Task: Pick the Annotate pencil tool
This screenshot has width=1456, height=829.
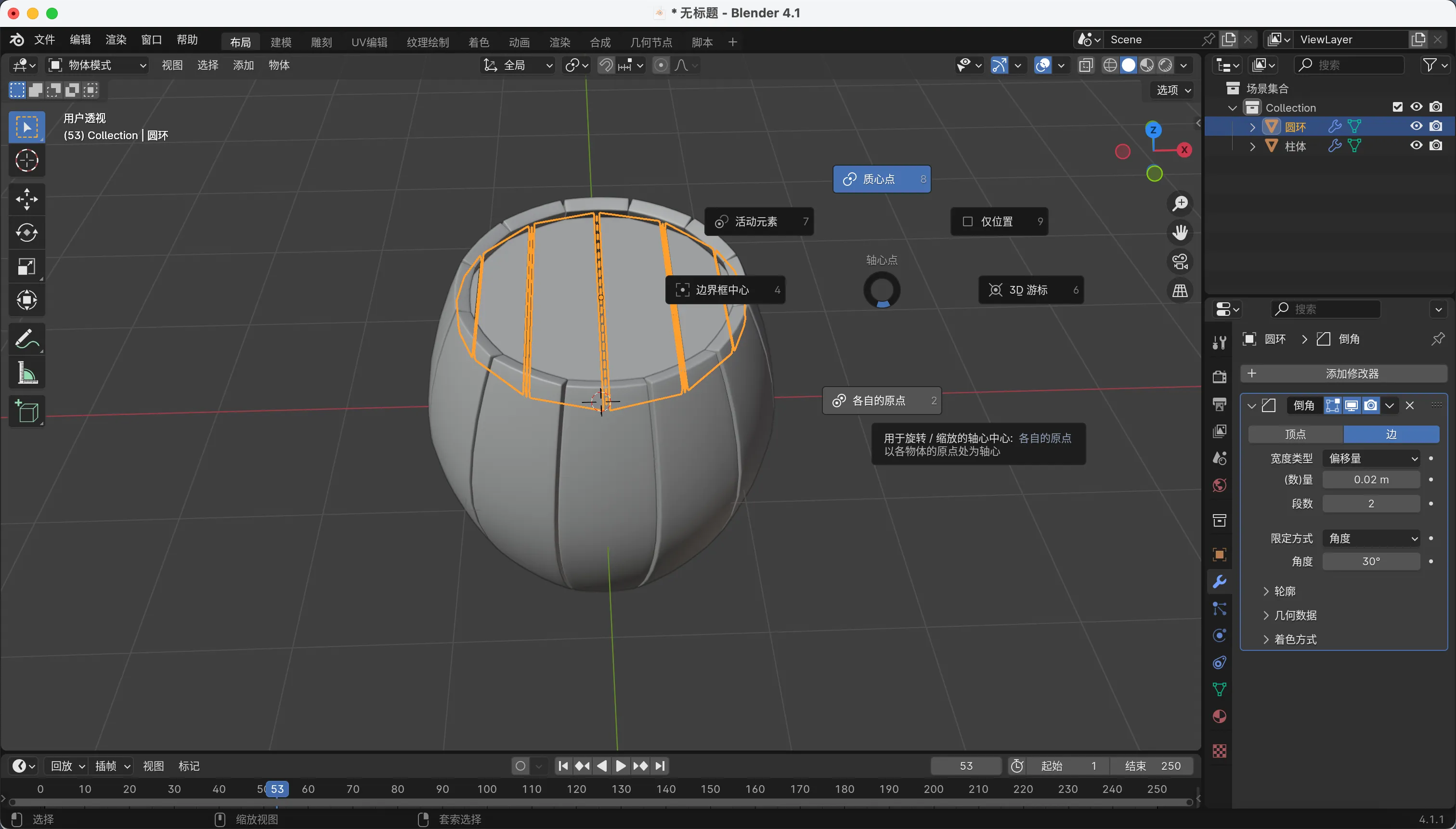Action: [27, 339]
